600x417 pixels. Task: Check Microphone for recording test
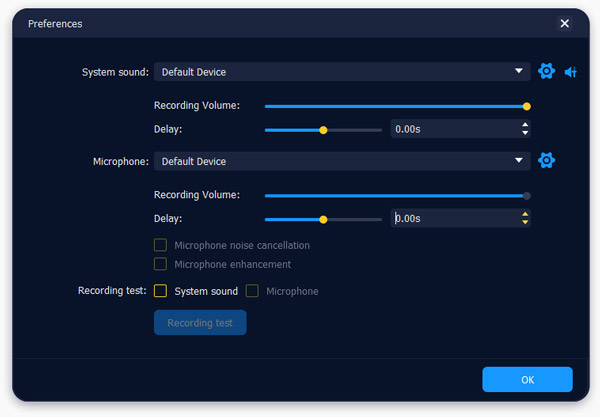click(252, 291)
